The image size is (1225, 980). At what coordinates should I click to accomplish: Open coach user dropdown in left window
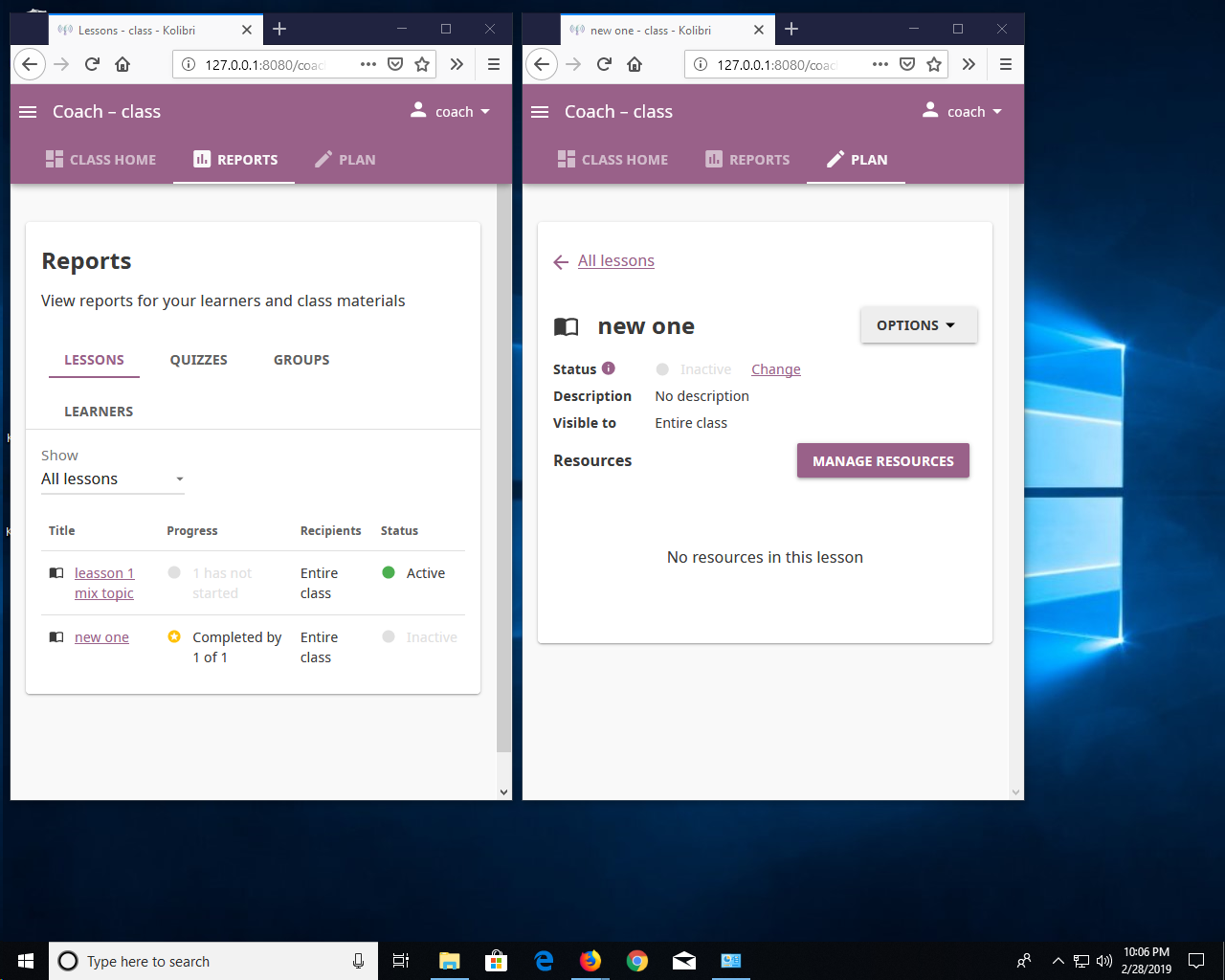tap(450, 112)
